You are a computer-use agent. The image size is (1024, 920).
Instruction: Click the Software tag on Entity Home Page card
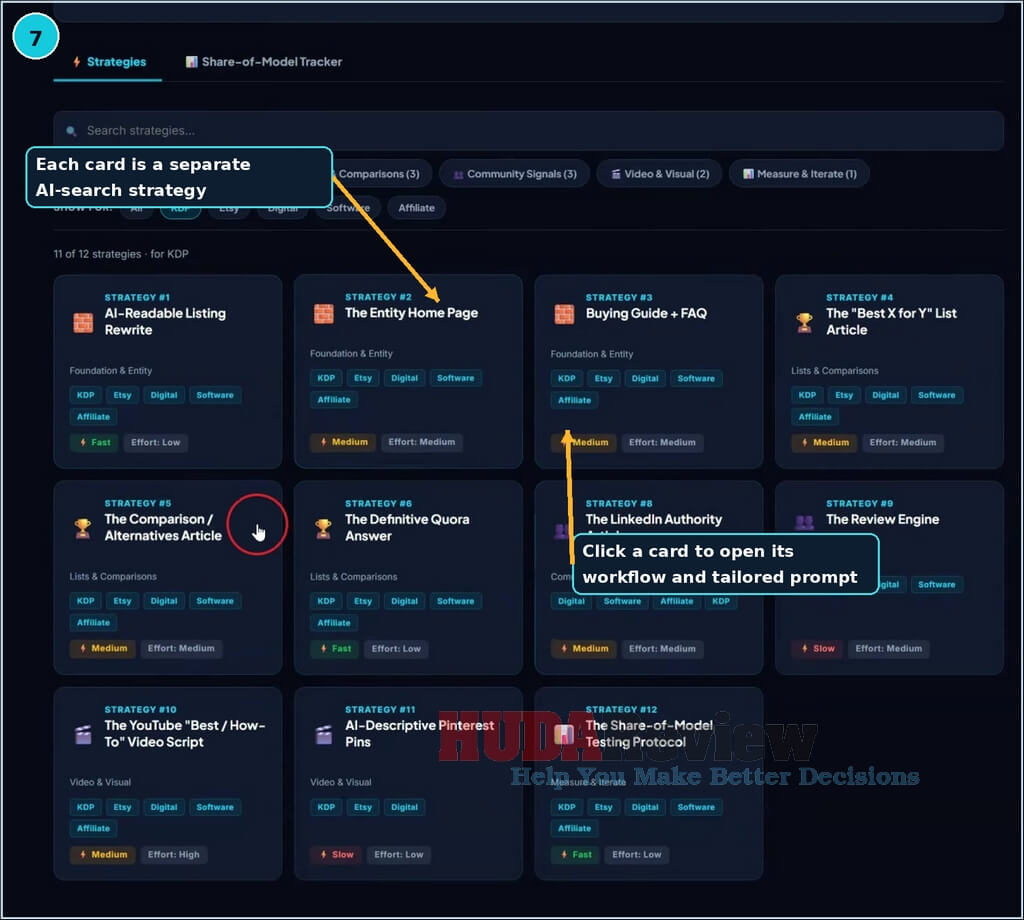coord(456,379)
